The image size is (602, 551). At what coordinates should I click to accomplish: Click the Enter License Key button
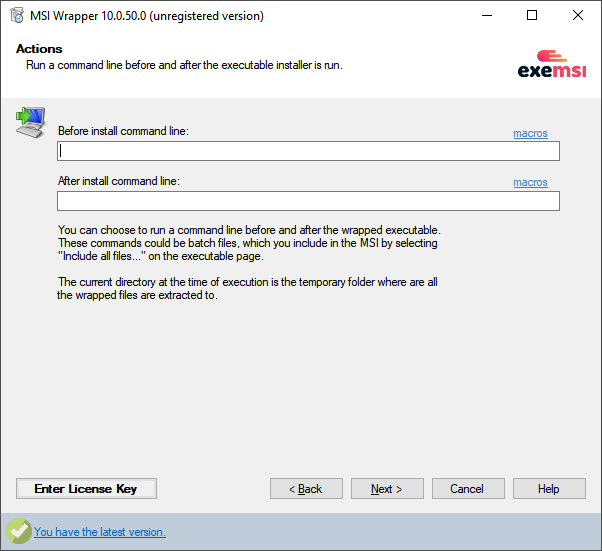[x=86, y=488]
